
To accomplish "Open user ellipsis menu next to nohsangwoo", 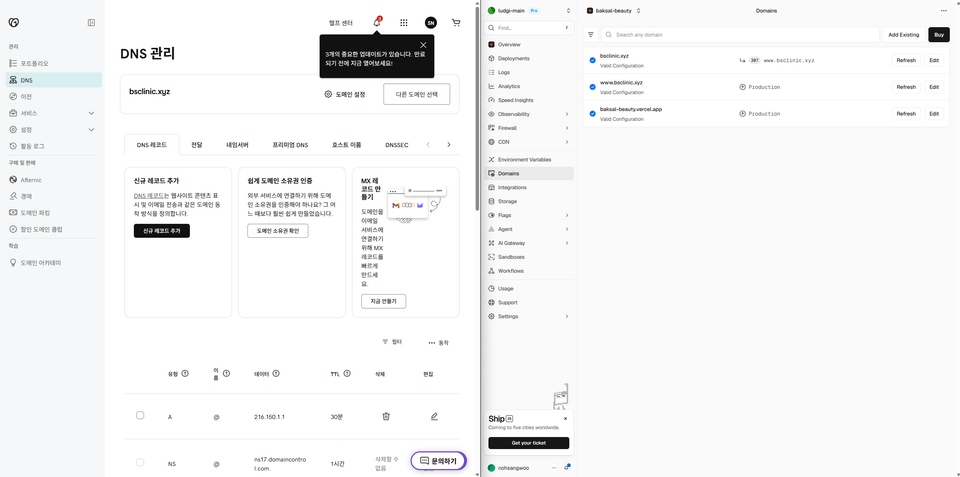I will pyautogui.click(x=554, y=468).
